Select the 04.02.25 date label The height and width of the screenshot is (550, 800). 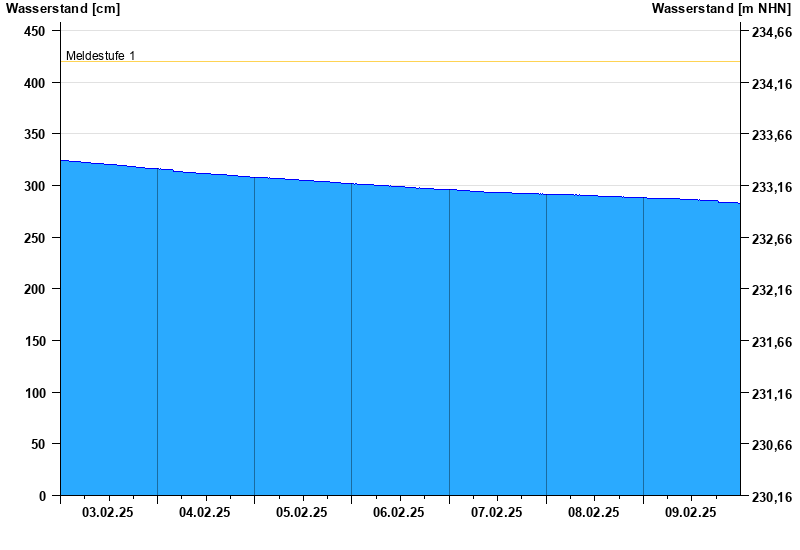click(205, 512)
